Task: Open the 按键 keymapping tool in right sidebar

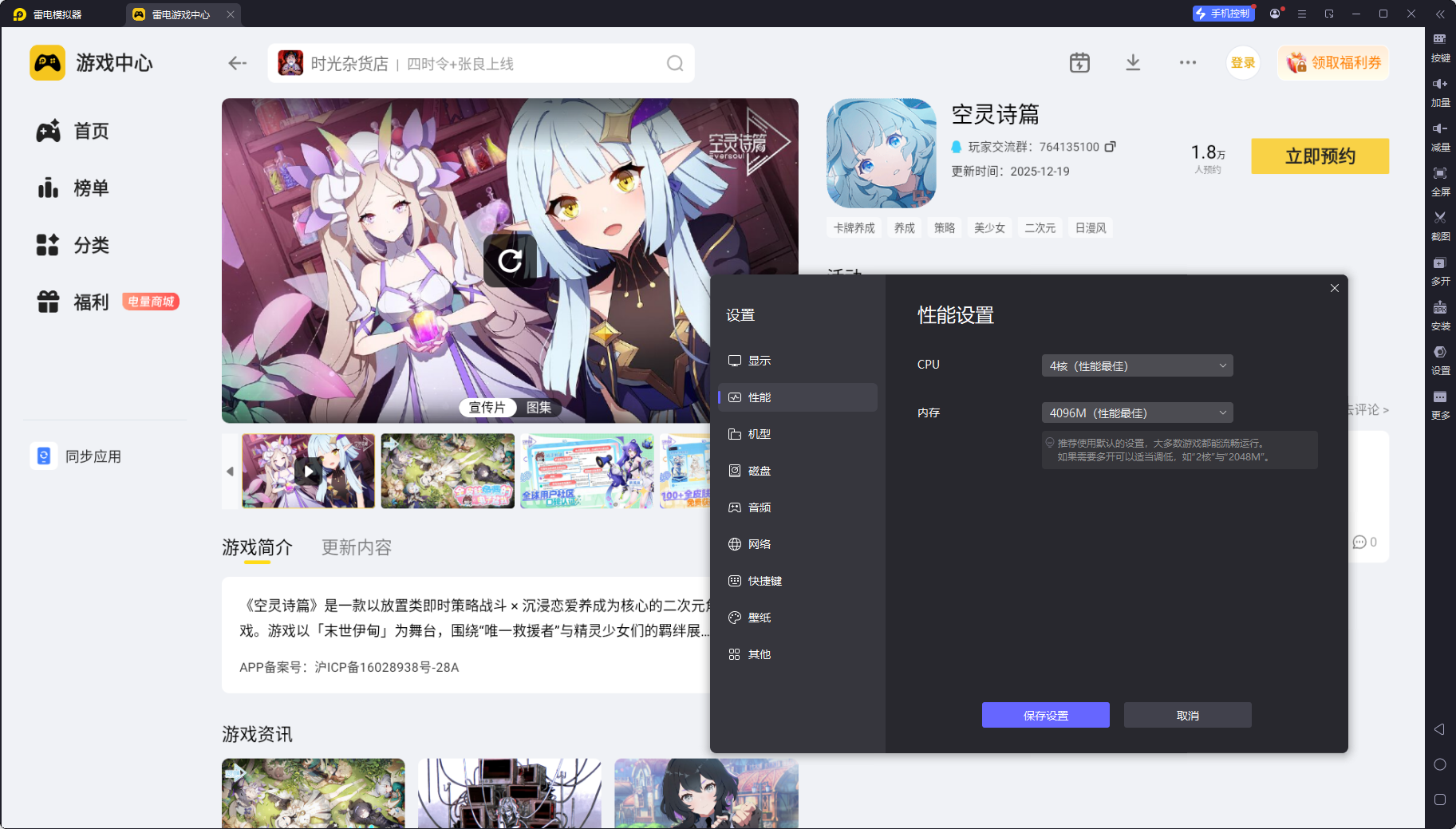Action: point(1440,47)
